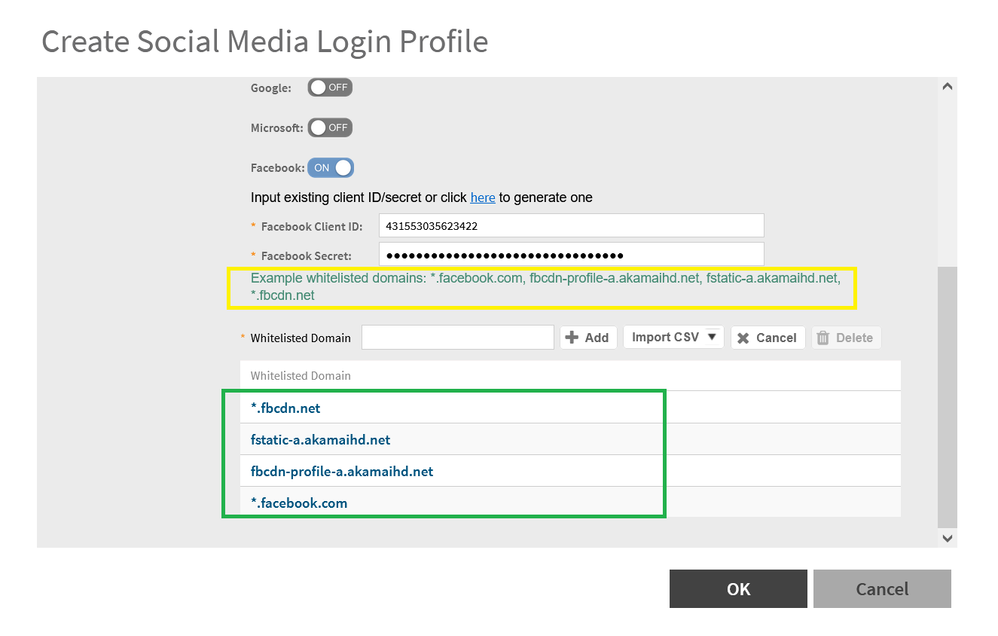This screenshot has width=998, height=636.
Task: Open the Import CSV dropdown
Action: point(674,338)
